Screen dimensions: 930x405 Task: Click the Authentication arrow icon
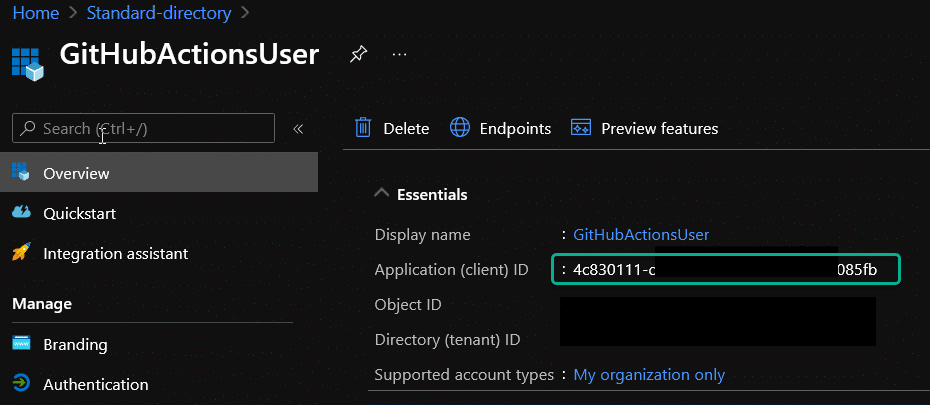pos(21,383)
